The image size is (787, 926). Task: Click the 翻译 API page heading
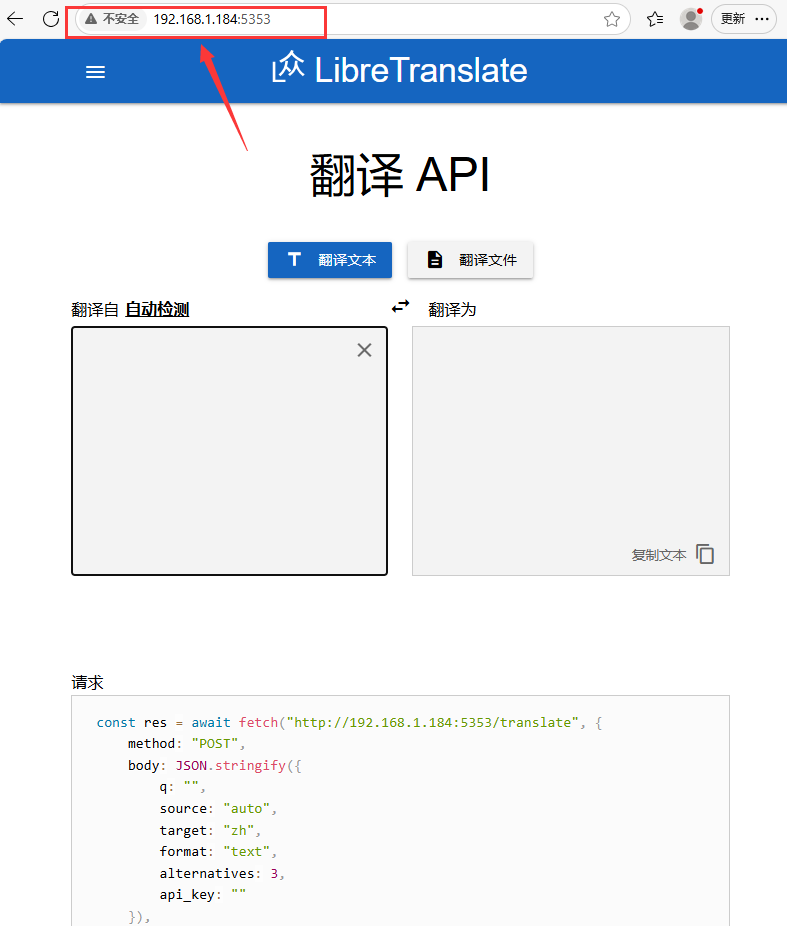tap(400, 175)
